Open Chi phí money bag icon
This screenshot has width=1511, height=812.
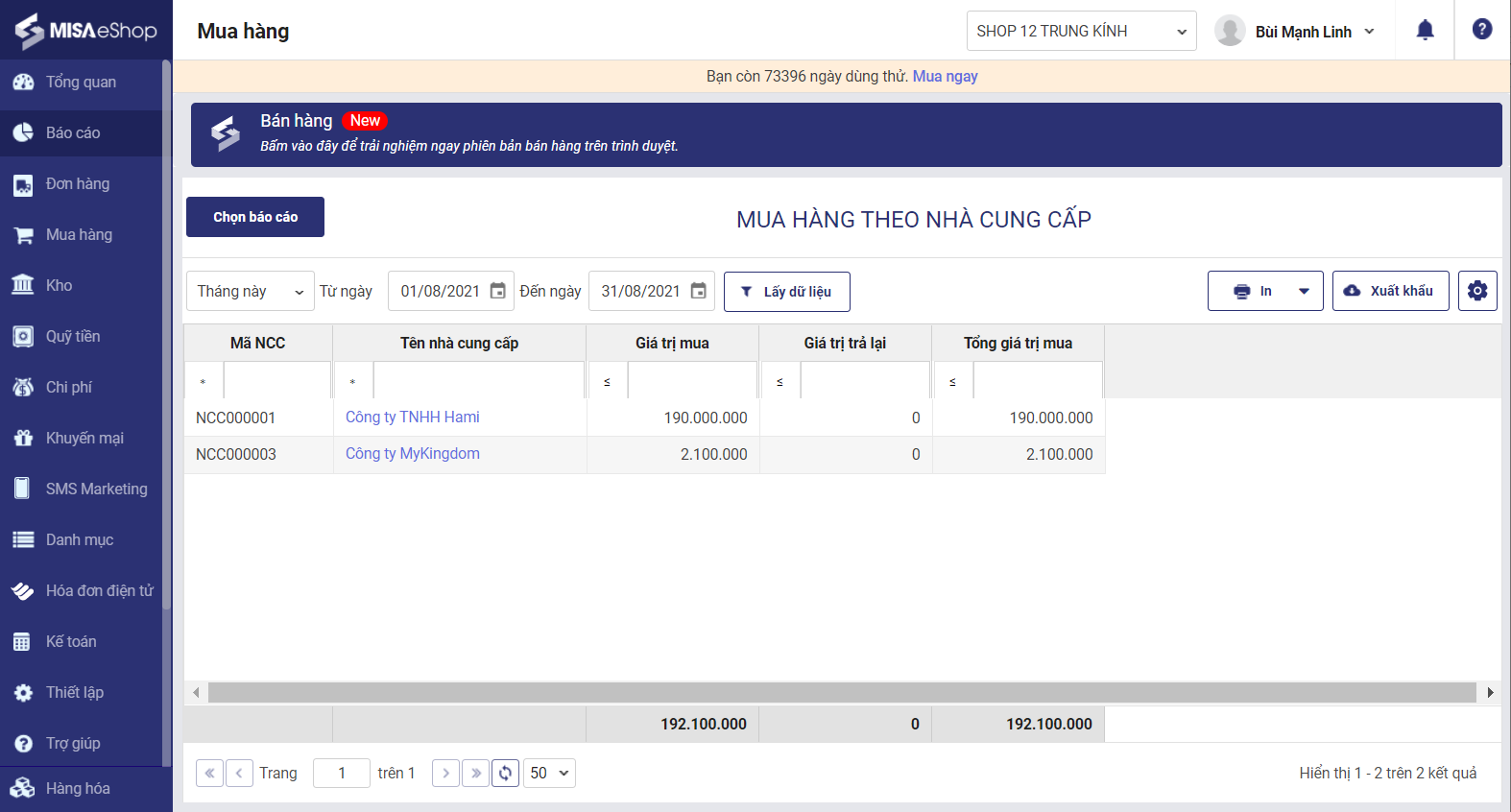(23, 388)
